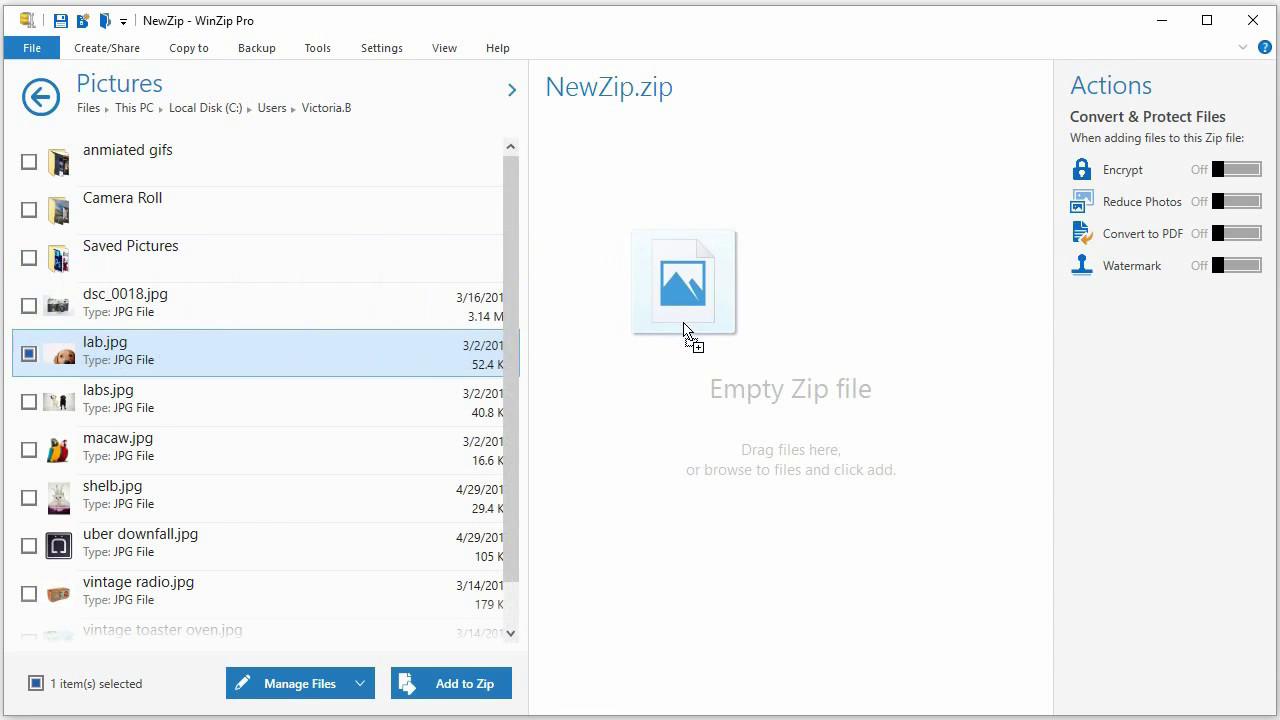This screenshot has width=1280, height=720.
Task: Turn on the Reduce Photos switch
Action: tap(1237, 201)
